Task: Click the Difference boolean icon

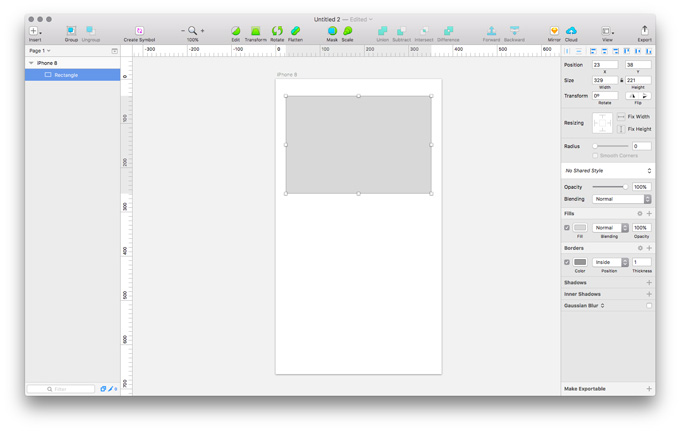Action: click(x=448, y=31)
